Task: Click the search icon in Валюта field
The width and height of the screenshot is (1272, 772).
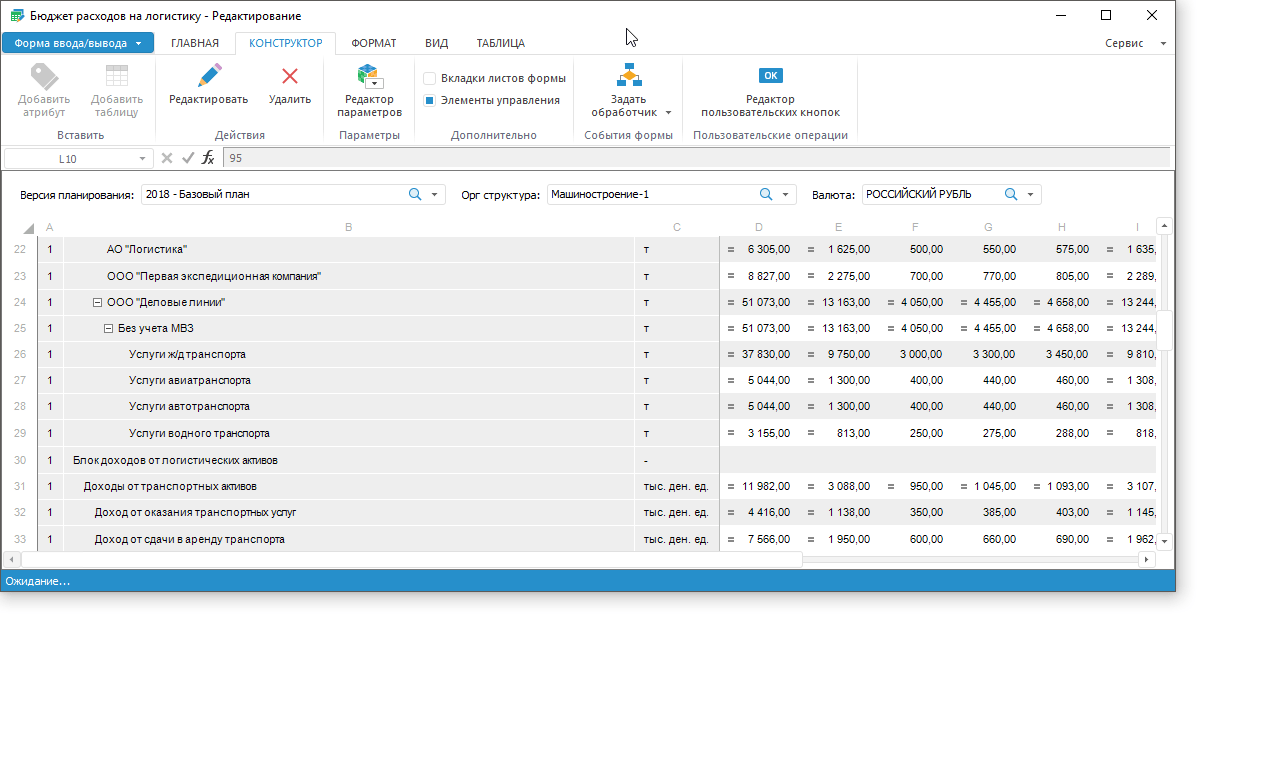Action: (x=1011, y=195)
